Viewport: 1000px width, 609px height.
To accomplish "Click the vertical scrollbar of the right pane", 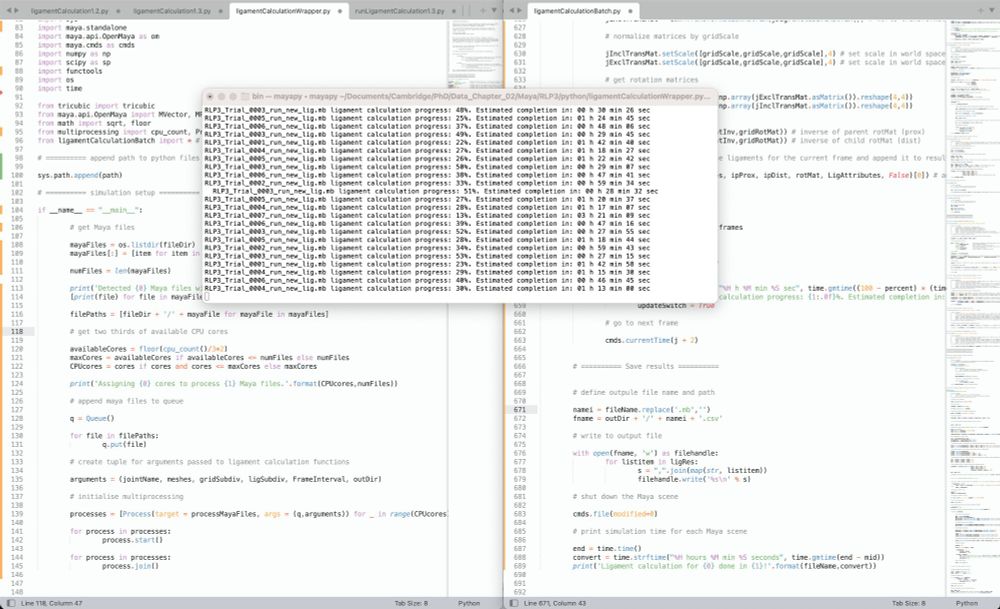I will click(997, 300).
